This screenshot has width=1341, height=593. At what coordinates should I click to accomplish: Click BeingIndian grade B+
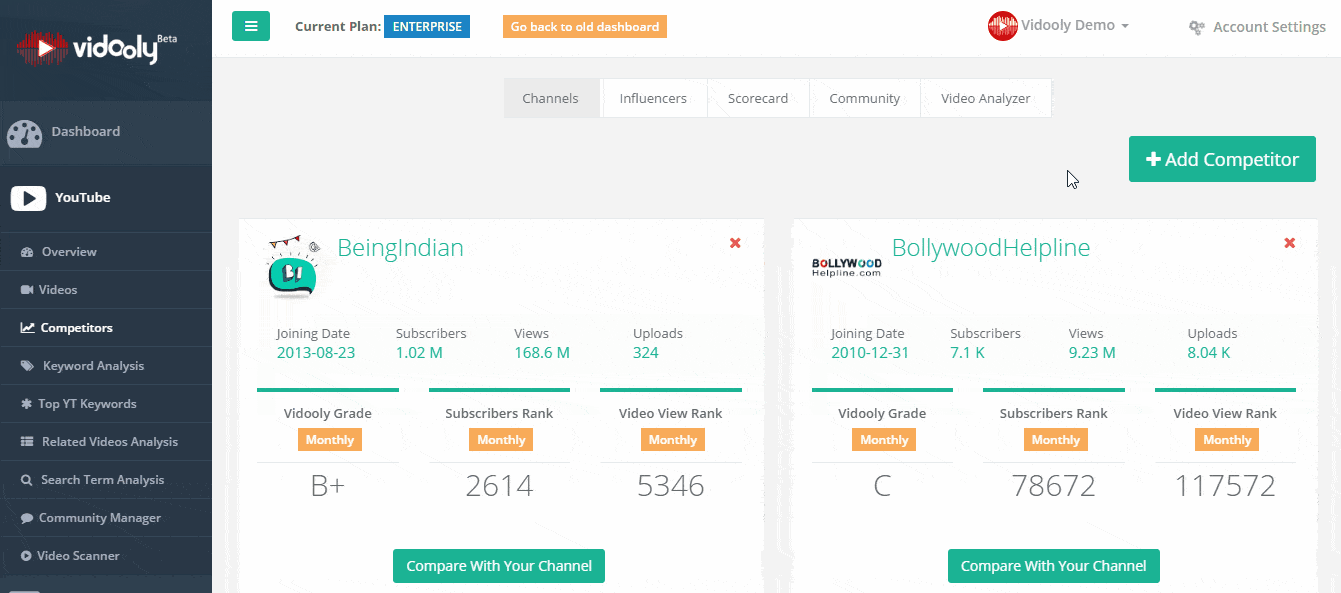coord(328,487)
